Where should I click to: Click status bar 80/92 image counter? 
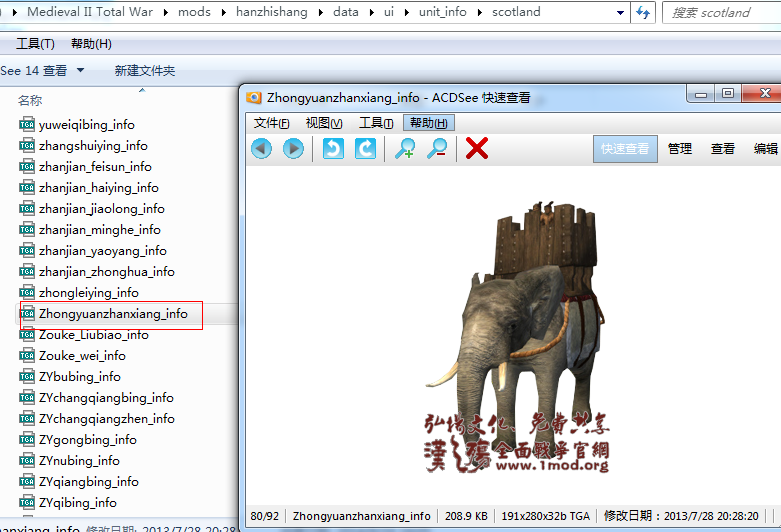pyautogui.click(x=264, y=516)
